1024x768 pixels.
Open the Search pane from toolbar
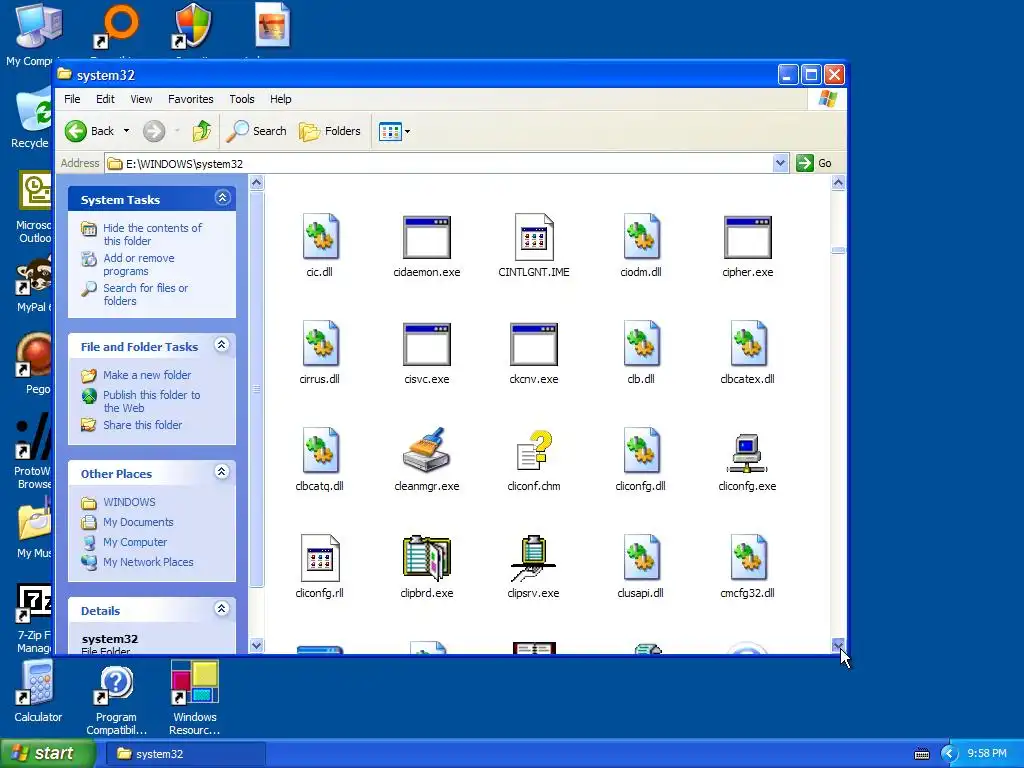257,131
